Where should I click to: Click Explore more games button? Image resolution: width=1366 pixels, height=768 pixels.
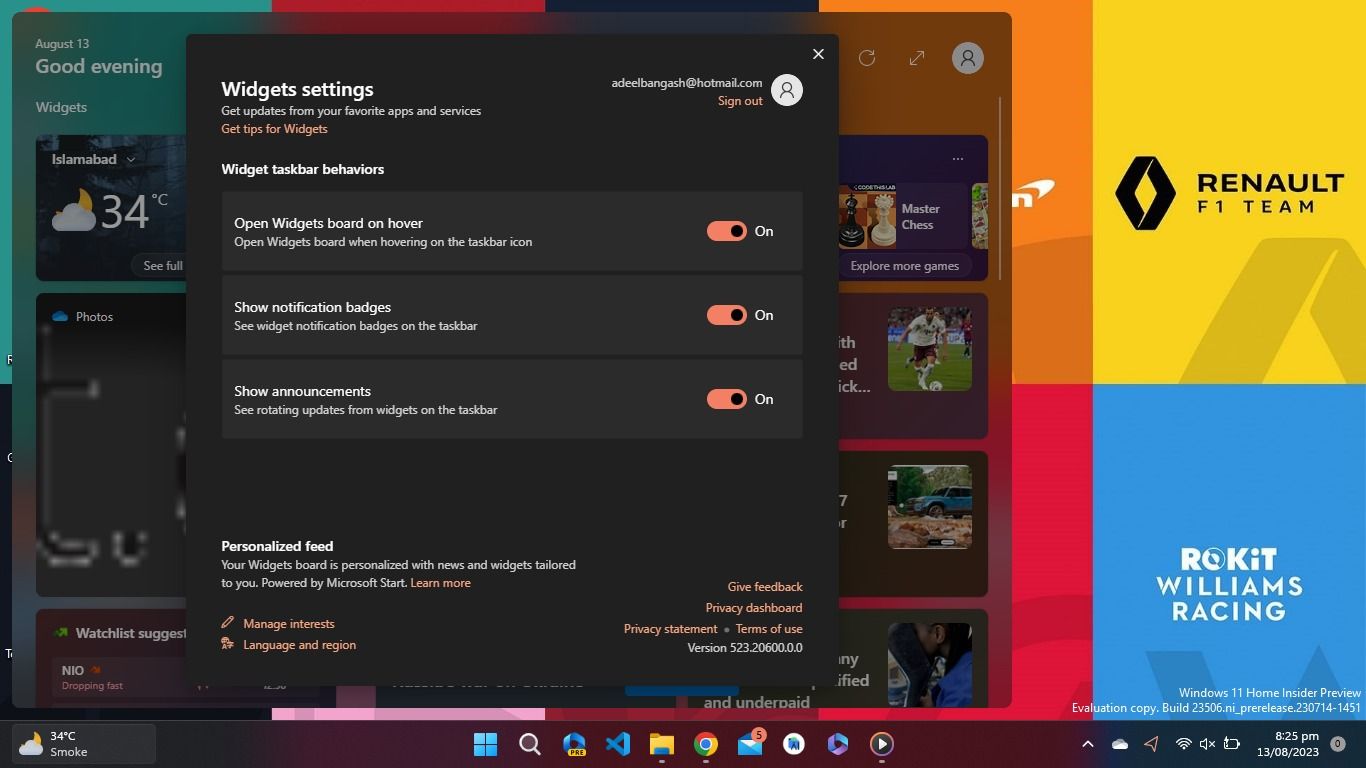pos(904,266)
